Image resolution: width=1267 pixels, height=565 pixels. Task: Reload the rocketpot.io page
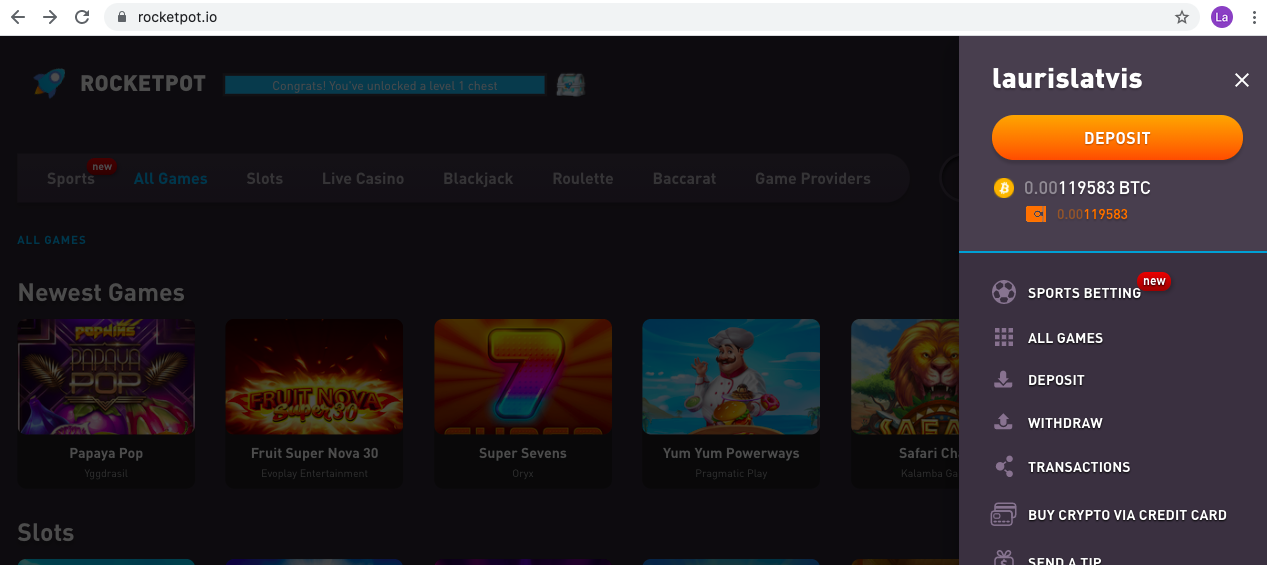[82, 17]
